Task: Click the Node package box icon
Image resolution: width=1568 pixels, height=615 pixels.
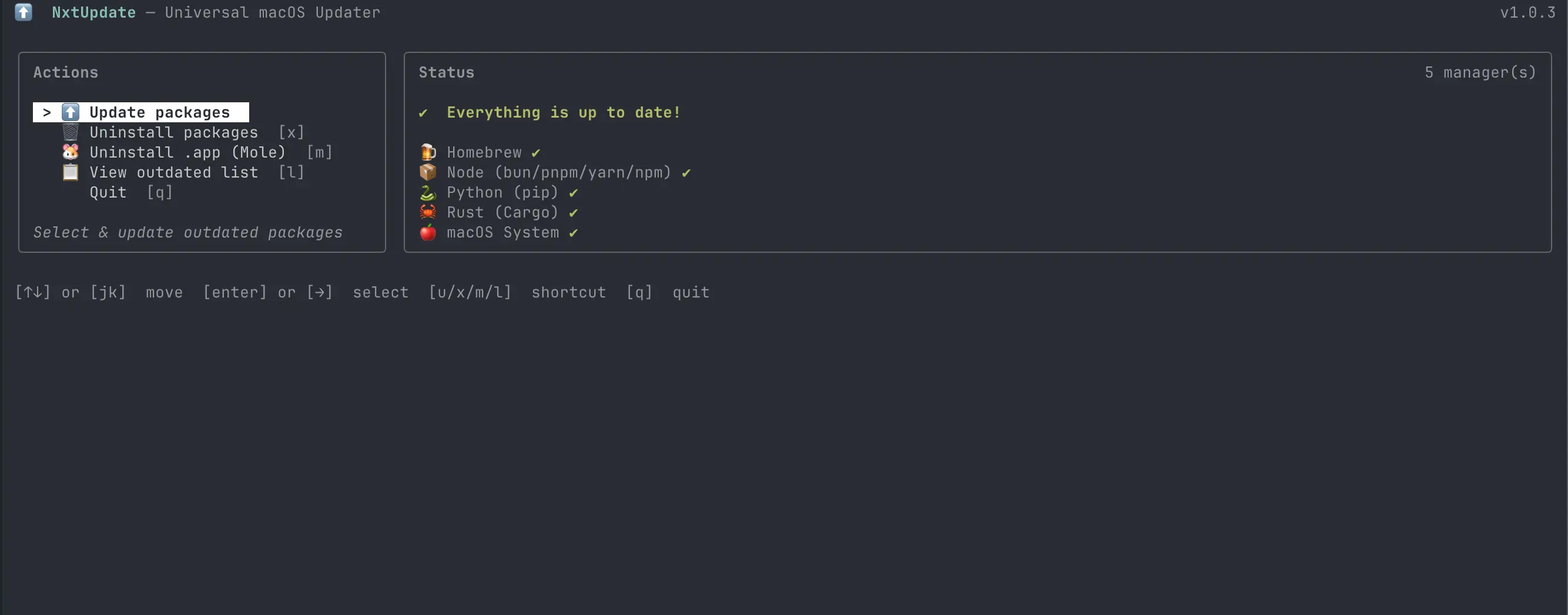Action: [428, 172]
